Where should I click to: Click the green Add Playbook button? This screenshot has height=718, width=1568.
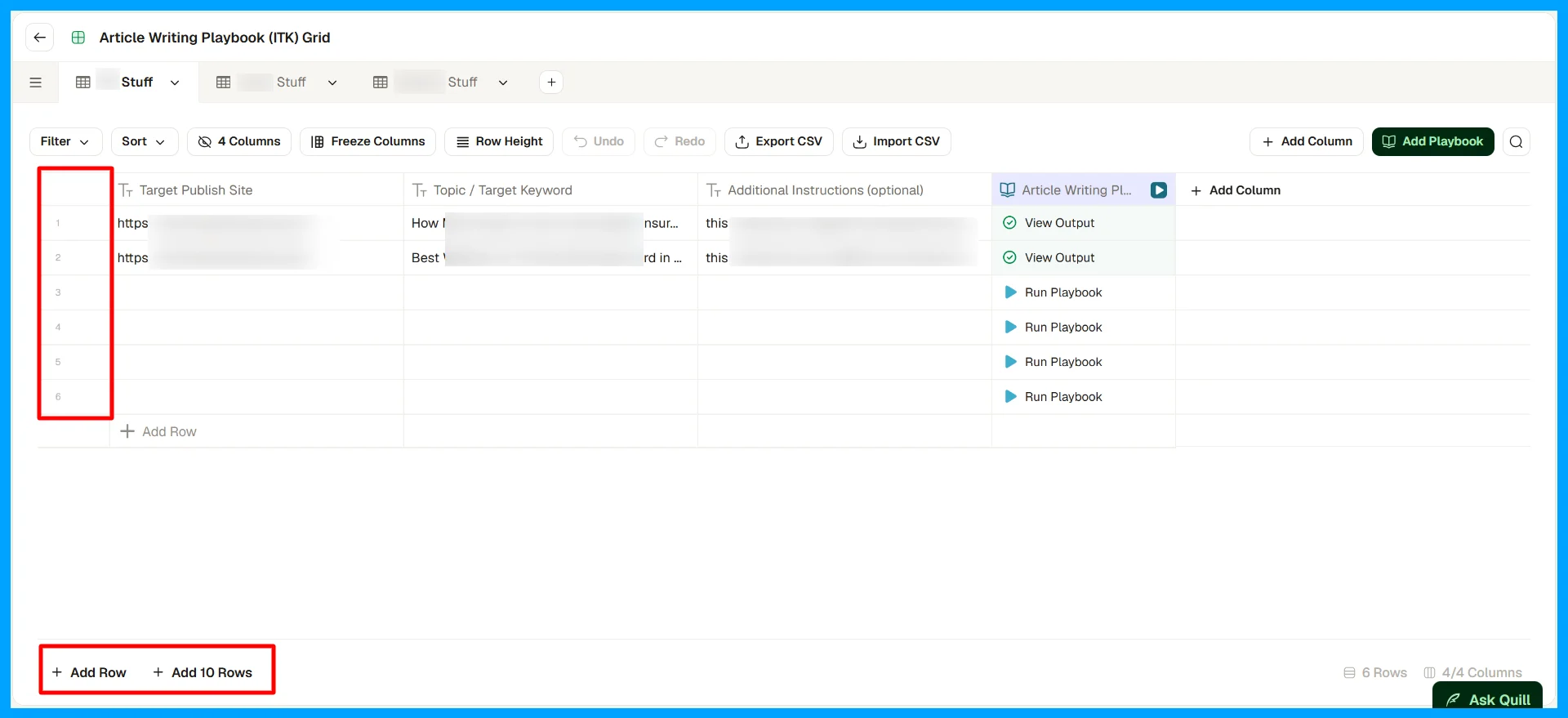[1433, 141]
